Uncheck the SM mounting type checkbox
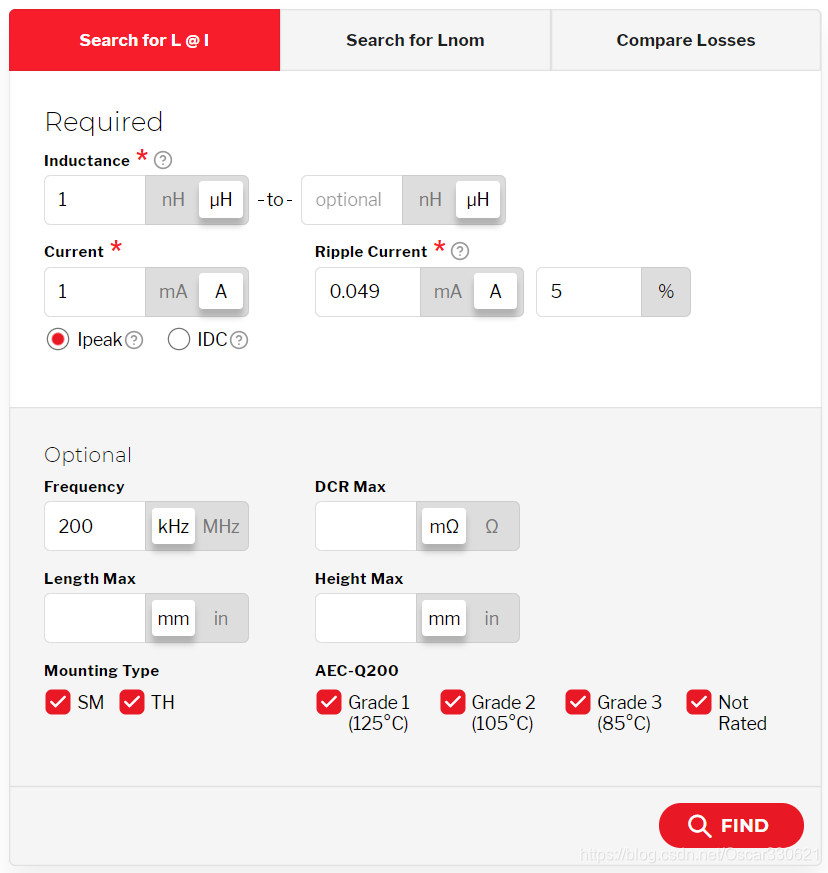Screen dimensions: 828x873 click(x=58, y=702)
